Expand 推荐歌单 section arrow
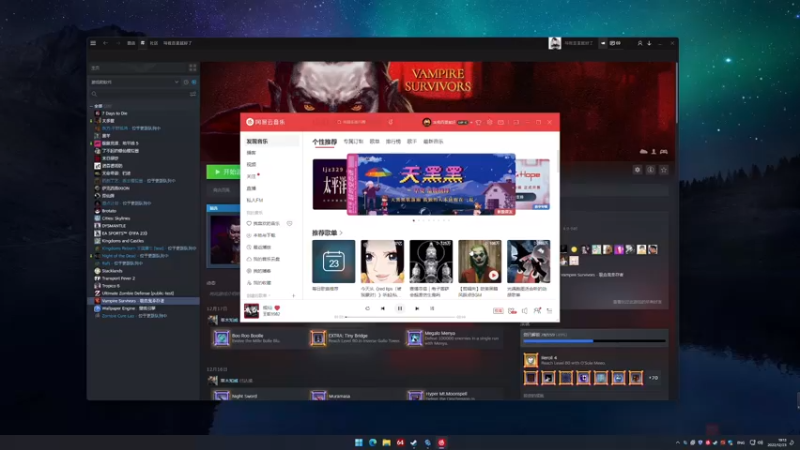Image resolution: width=800 pixels, height=450 pixels. [341, 233]
